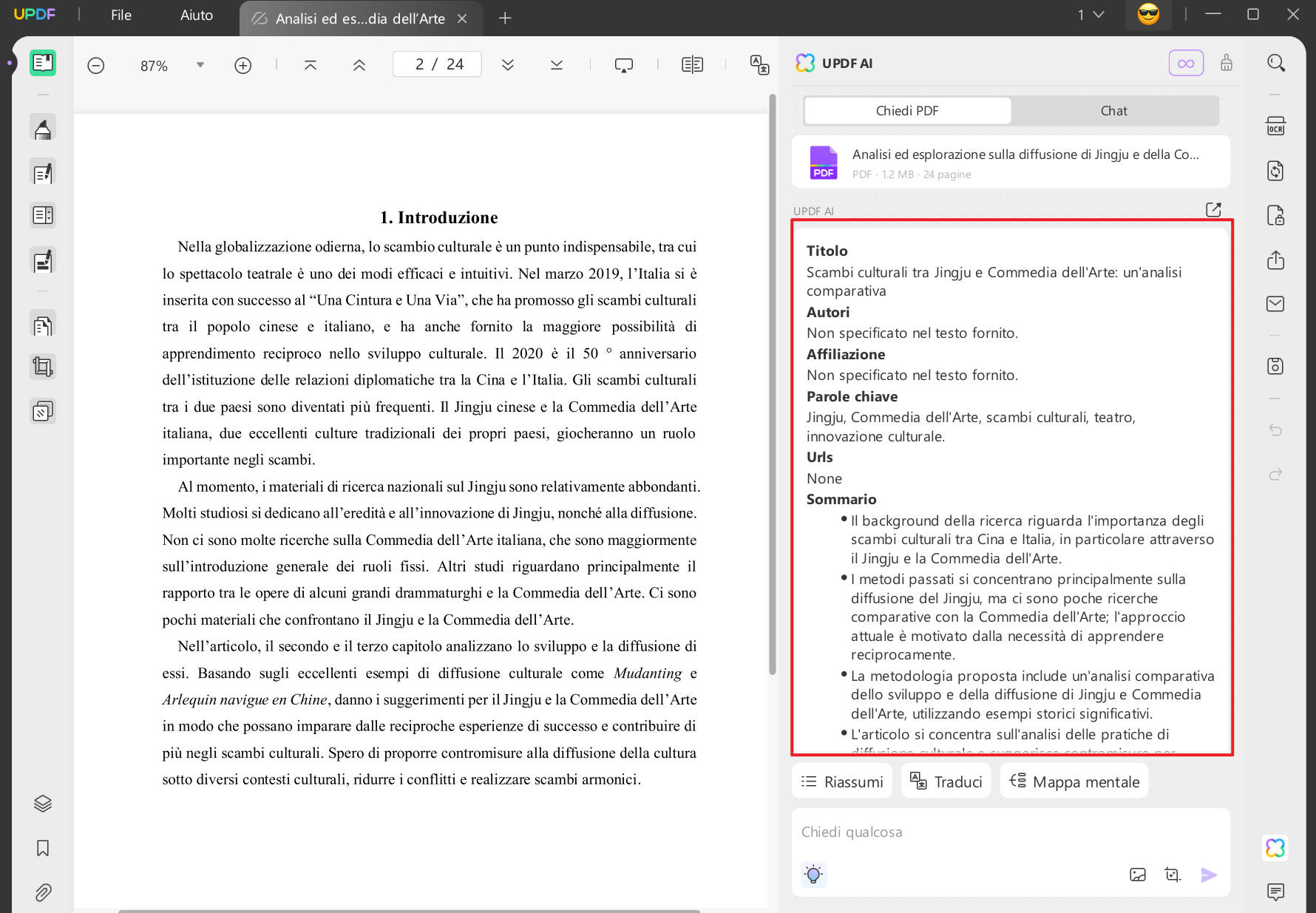1316x913 pixels.
Task: Select the Comment highlighter tool
Action: (43, 129)
